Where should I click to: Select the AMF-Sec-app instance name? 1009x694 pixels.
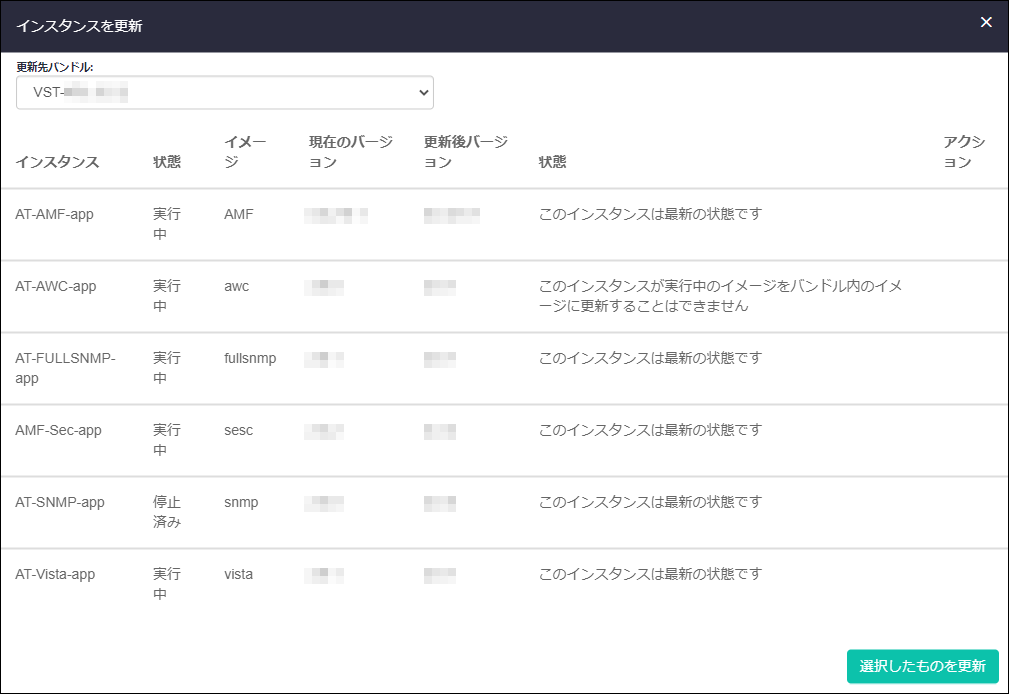point(59,431)
